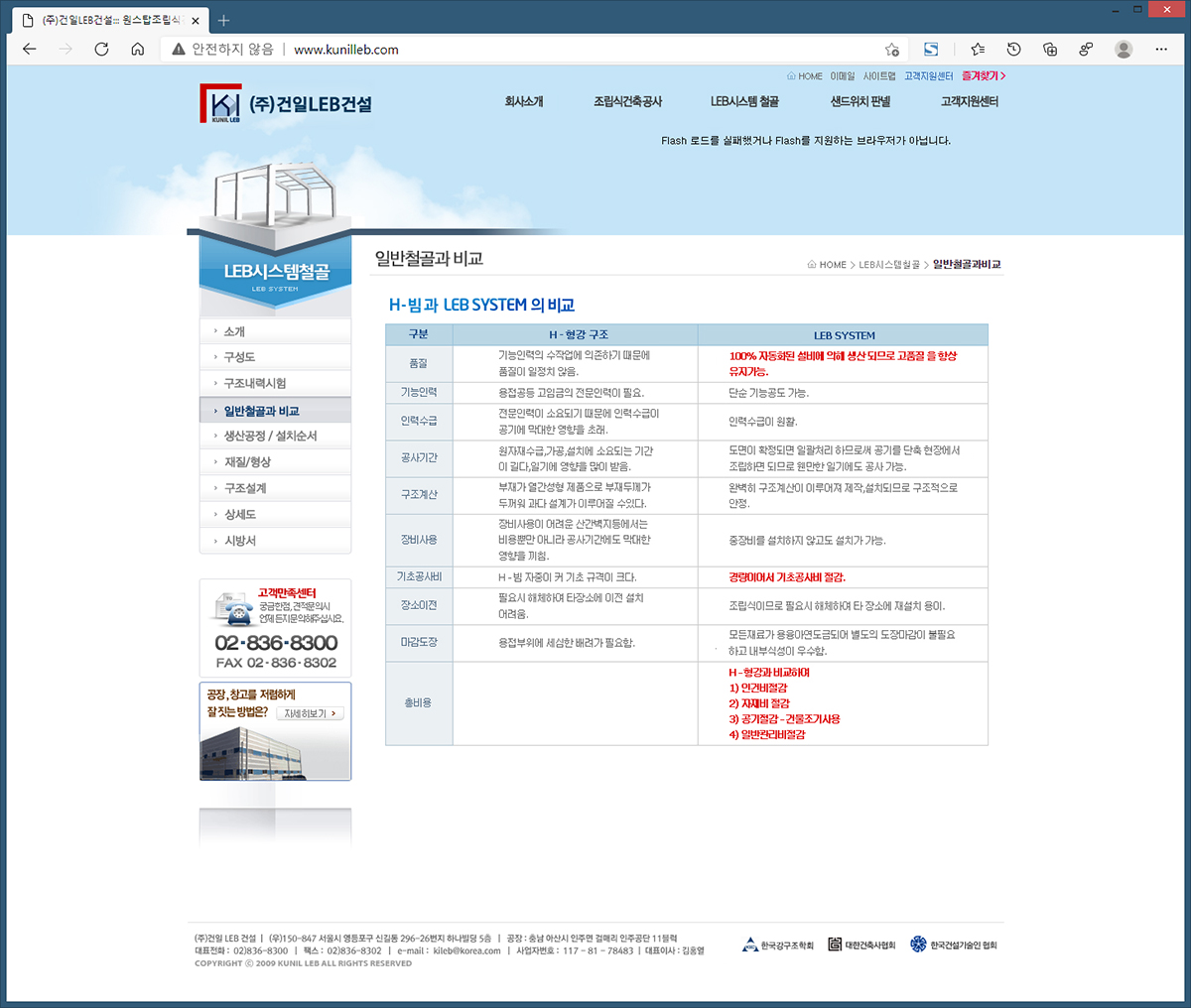1191x1008 pixels.
Task: Select 구조내력시험 in the left sidebar
Action: pyautogui.click(x=255, y=384)
